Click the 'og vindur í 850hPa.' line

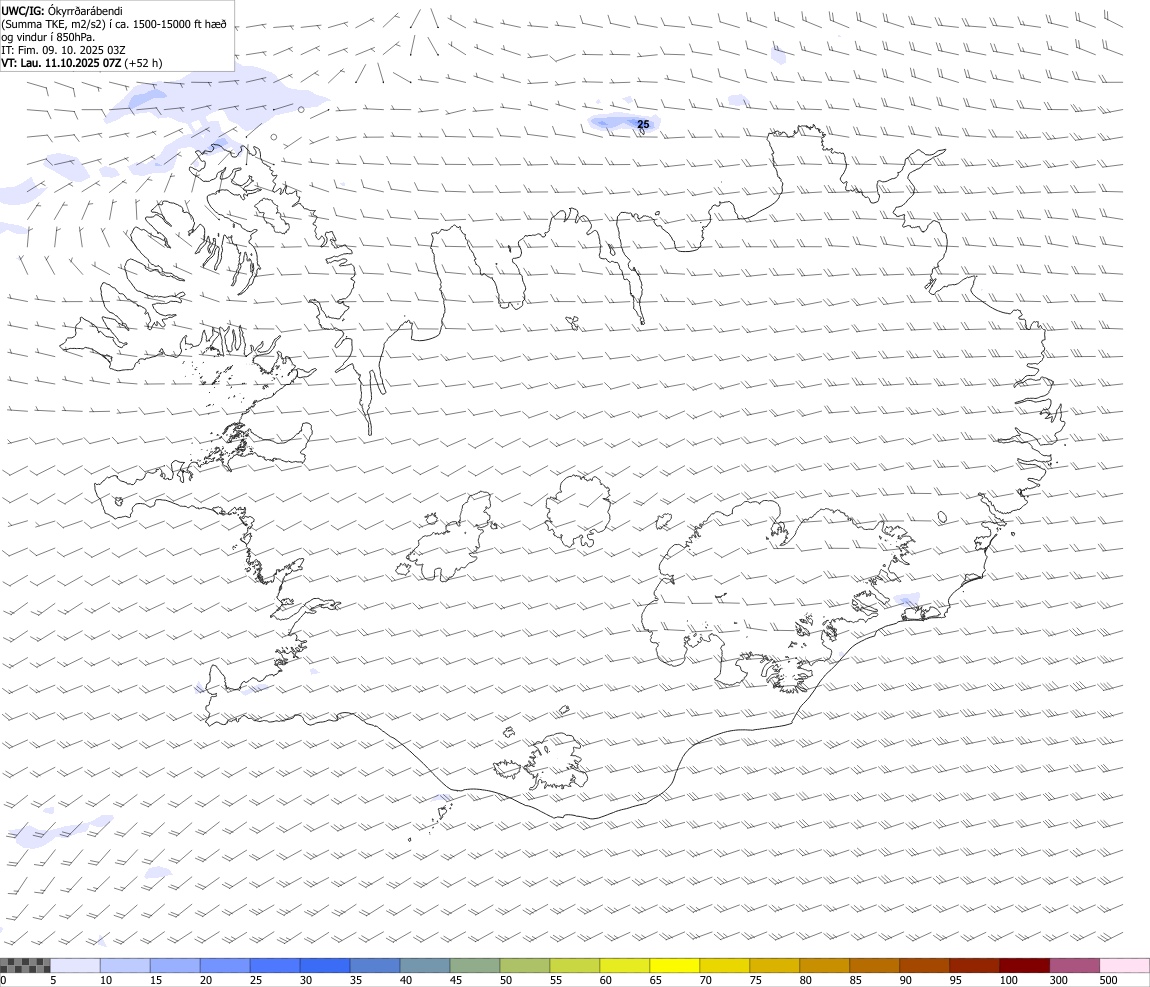coord(48,37)
